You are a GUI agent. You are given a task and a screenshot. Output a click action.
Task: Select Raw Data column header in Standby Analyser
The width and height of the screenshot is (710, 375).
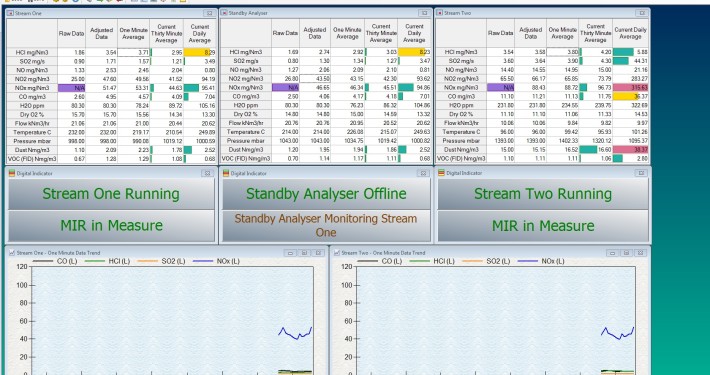coord(285,33)
